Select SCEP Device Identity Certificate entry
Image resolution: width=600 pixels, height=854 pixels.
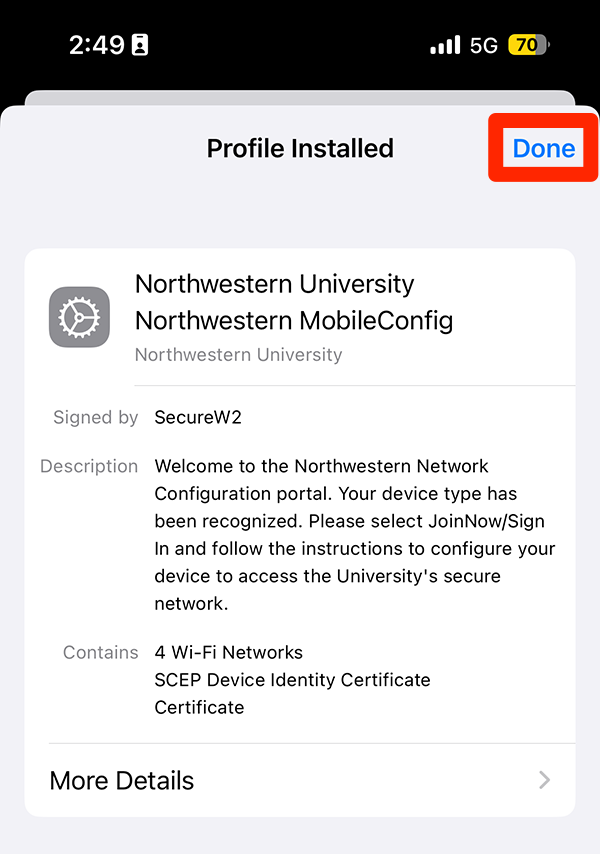[292, 680]
